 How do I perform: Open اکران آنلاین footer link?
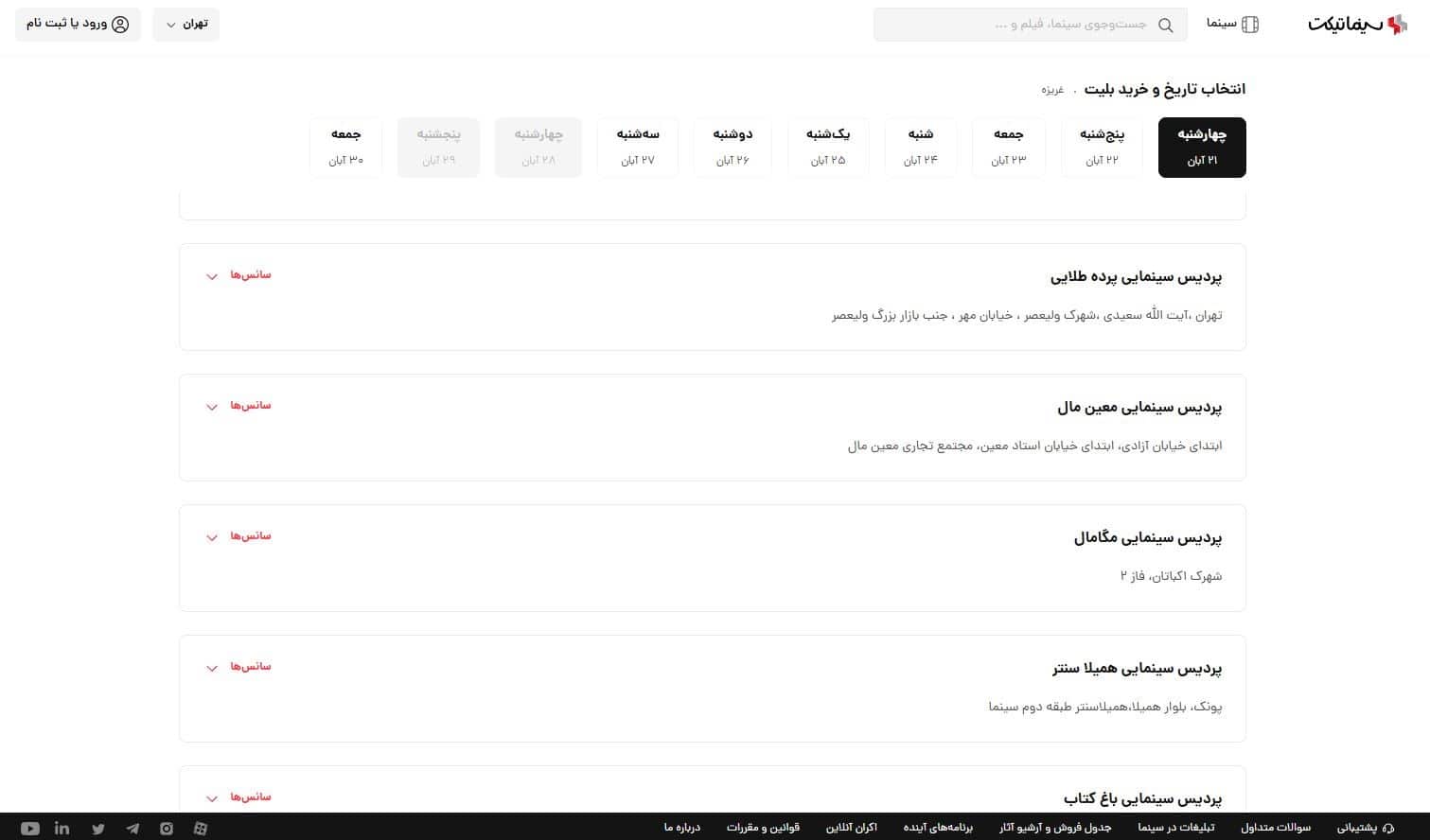point(852,828)
